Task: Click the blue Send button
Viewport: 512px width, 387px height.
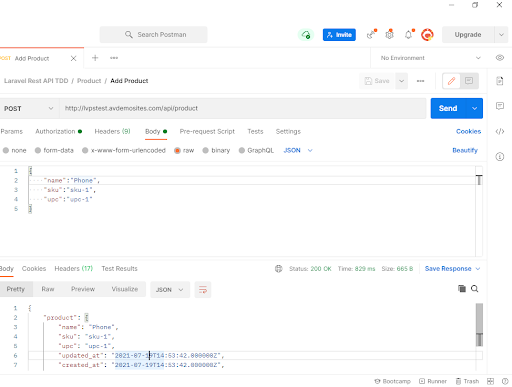Action: click(x=448, y=108)
